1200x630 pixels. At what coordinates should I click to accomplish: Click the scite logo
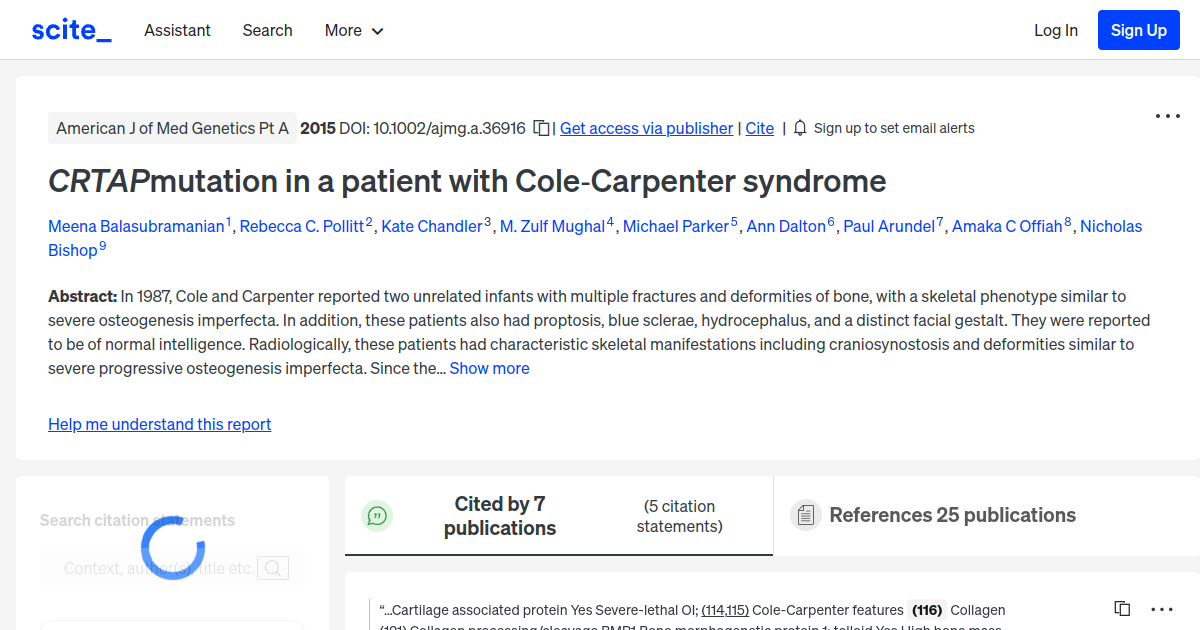coord(70,29)
